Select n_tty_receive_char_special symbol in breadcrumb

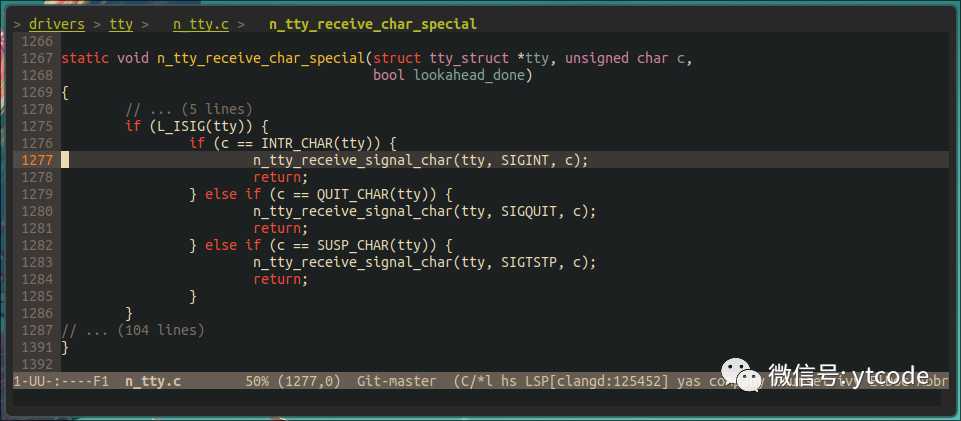coord(373,22)
